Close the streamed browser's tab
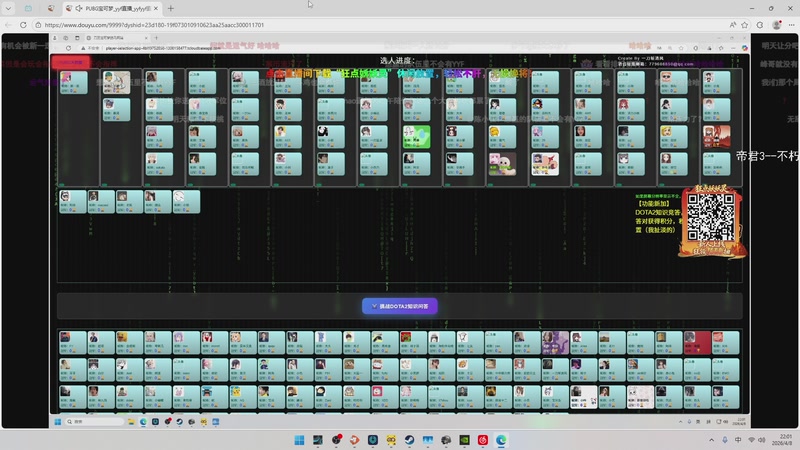800x450 pixels. (146, 38)
